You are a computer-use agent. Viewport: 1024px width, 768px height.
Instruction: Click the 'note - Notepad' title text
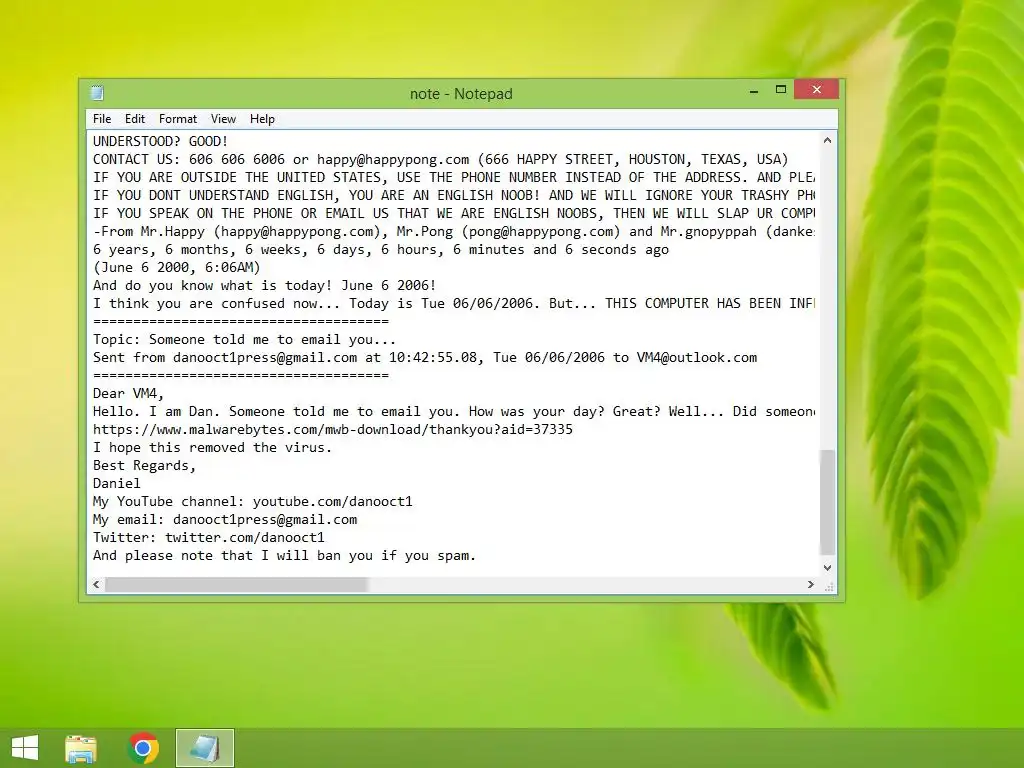461,94
